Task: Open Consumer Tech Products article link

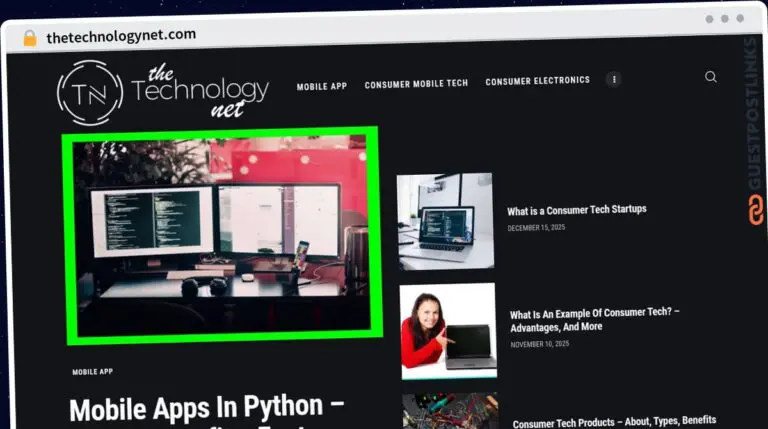Action: click(614, 422)
